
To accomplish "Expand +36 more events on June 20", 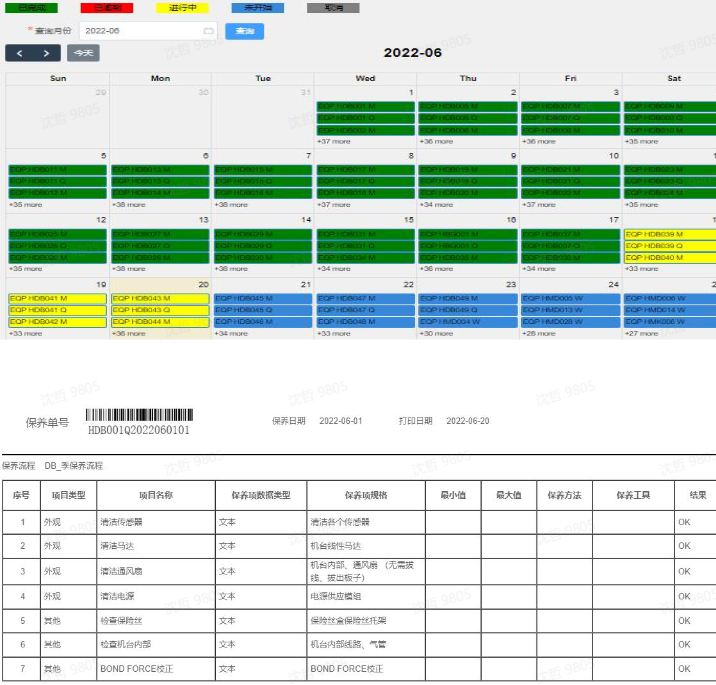I will coord(129,334).
